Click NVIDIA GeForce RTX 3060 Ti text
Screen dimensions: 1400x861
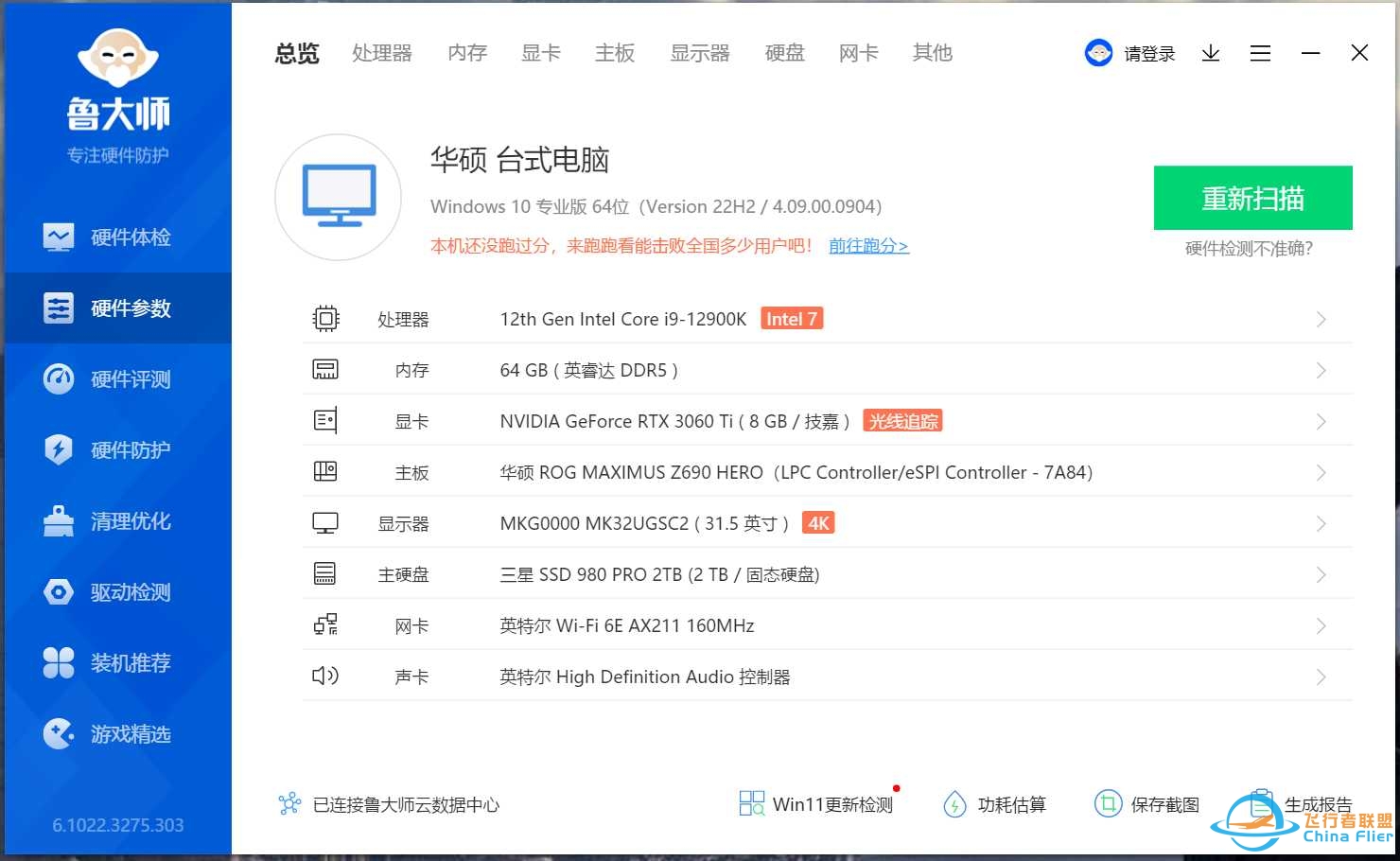pyautogui.click(x=617, y=422)
